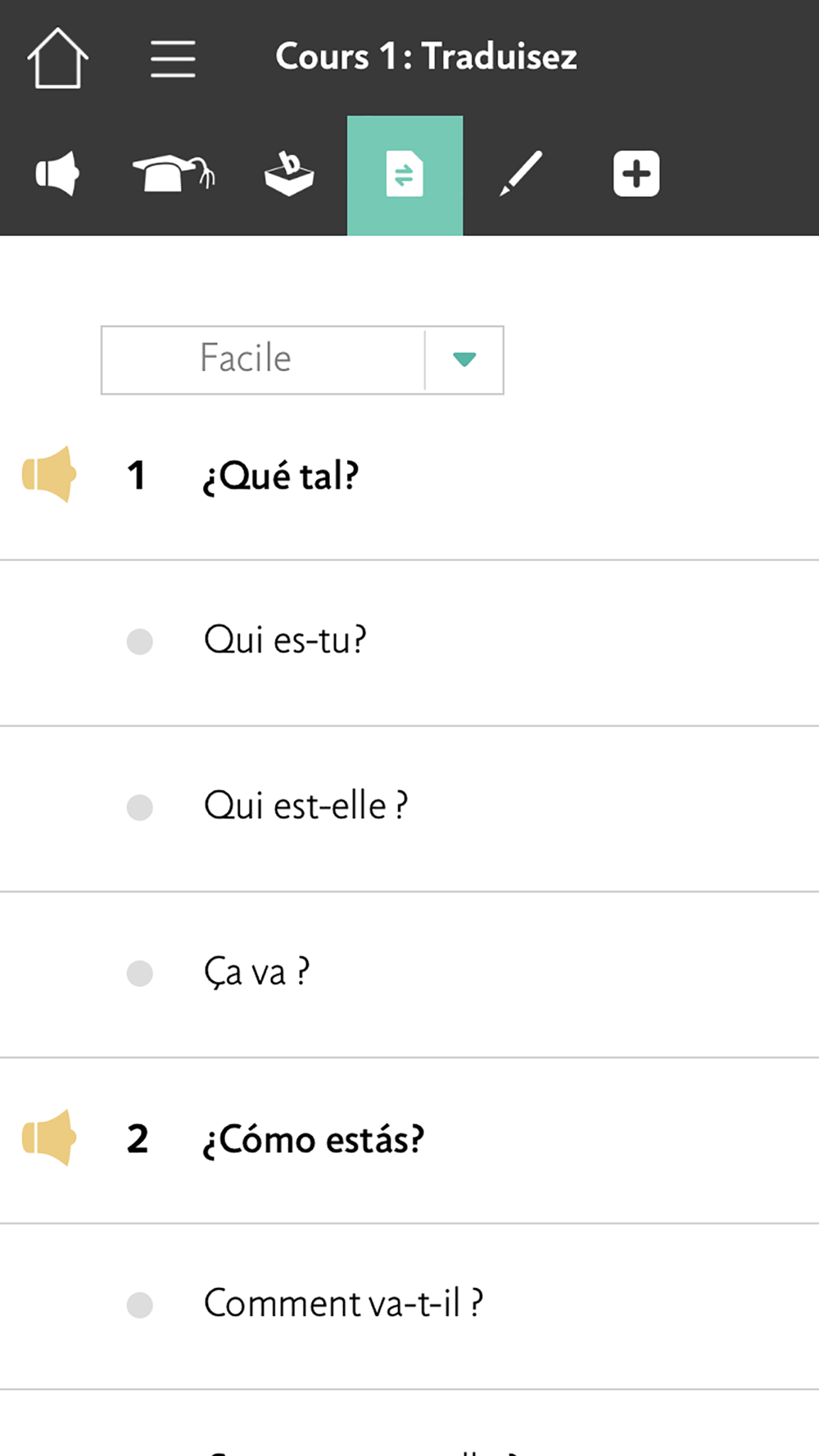Open the hamburger menu
This screenshot has width=819, height=1456.
coord(173,59)
